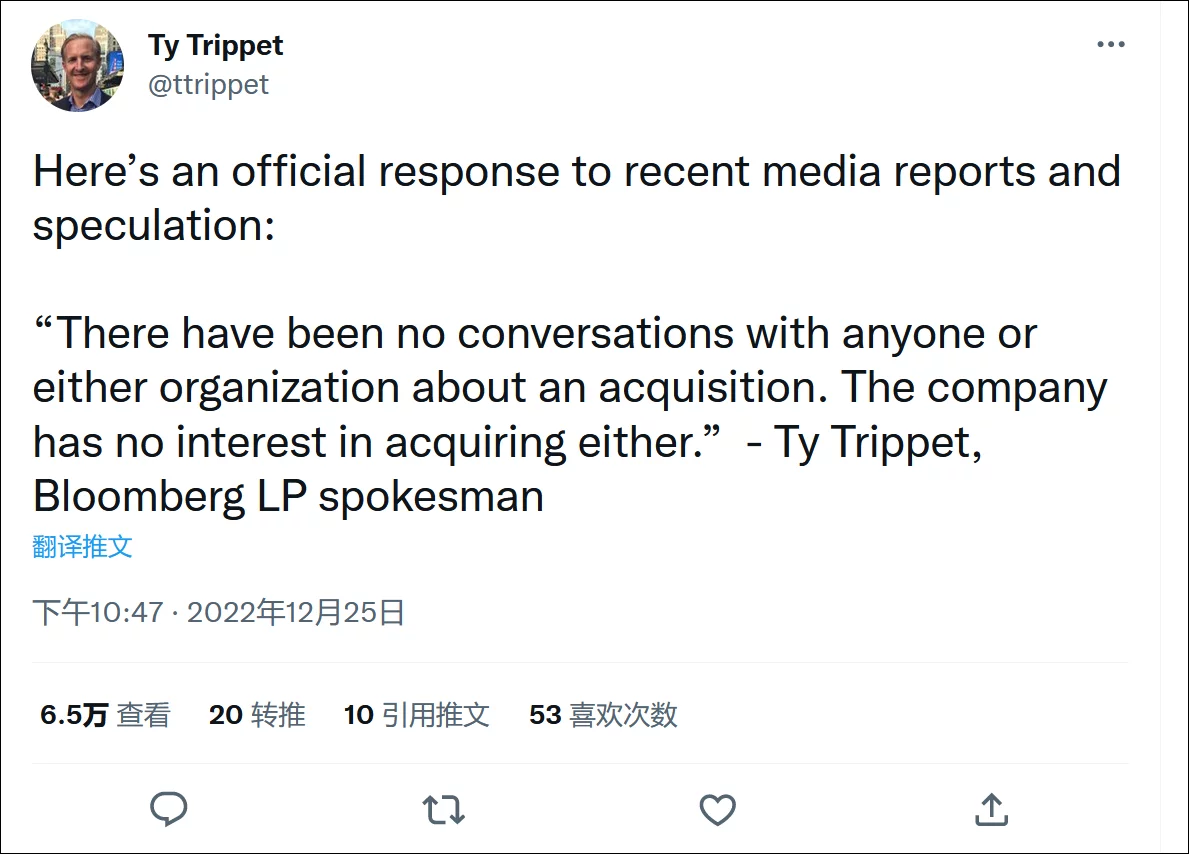Click the share upload arrow icon

[x=990, y=808]
